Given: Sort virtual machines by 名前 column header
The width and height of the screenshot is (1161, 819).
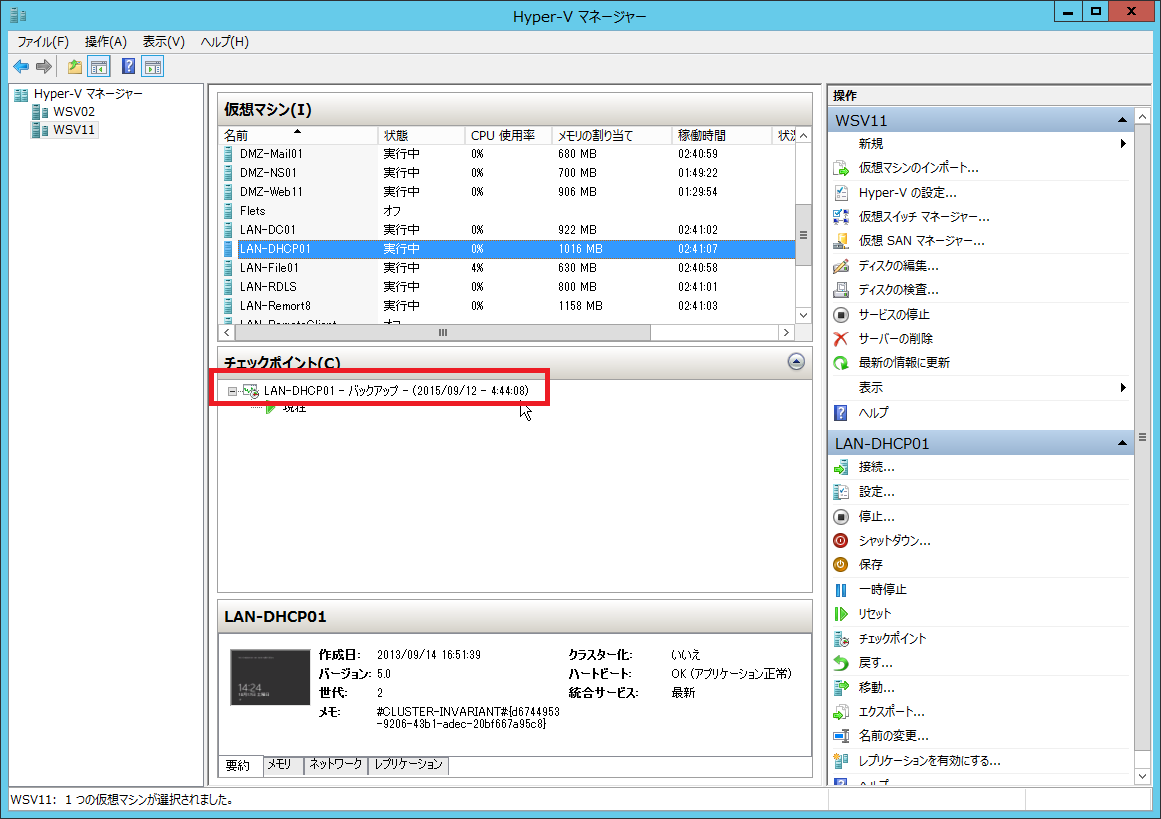Looking at the screenshot, I should pos(298,136).
